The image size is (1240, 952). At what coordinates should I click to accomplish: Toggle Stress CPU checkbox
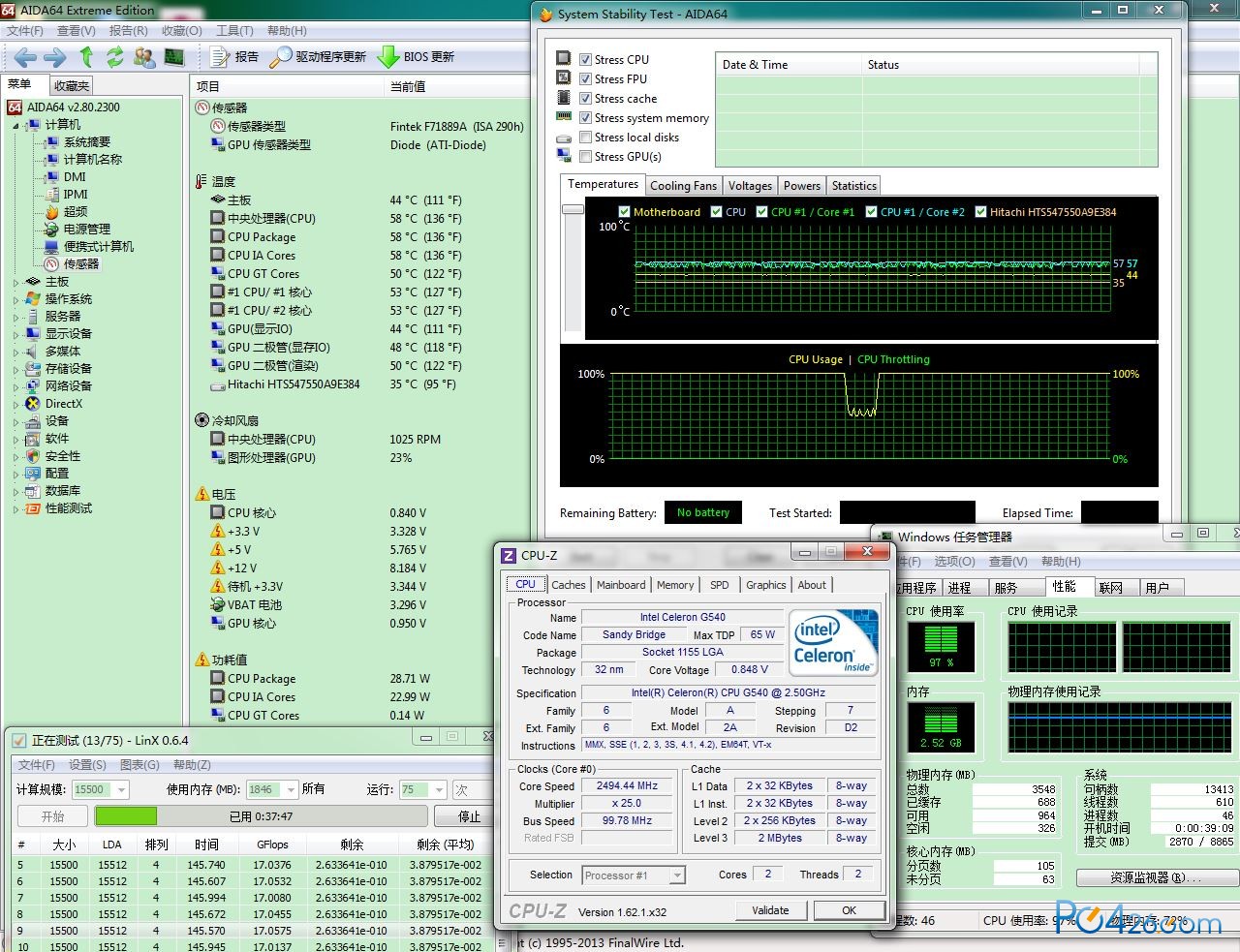pos(585,60)
